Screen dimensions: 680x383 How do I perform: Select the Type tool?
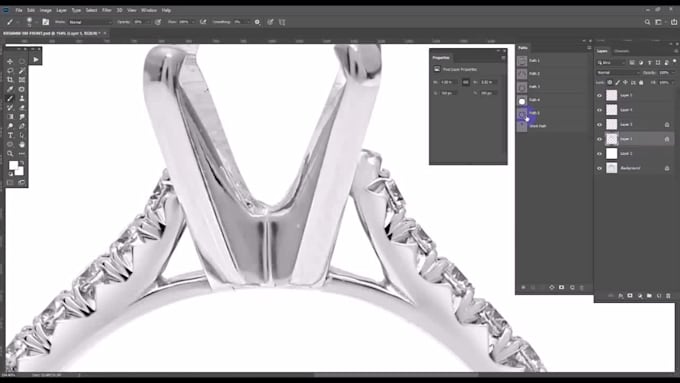tap(10, 135)
